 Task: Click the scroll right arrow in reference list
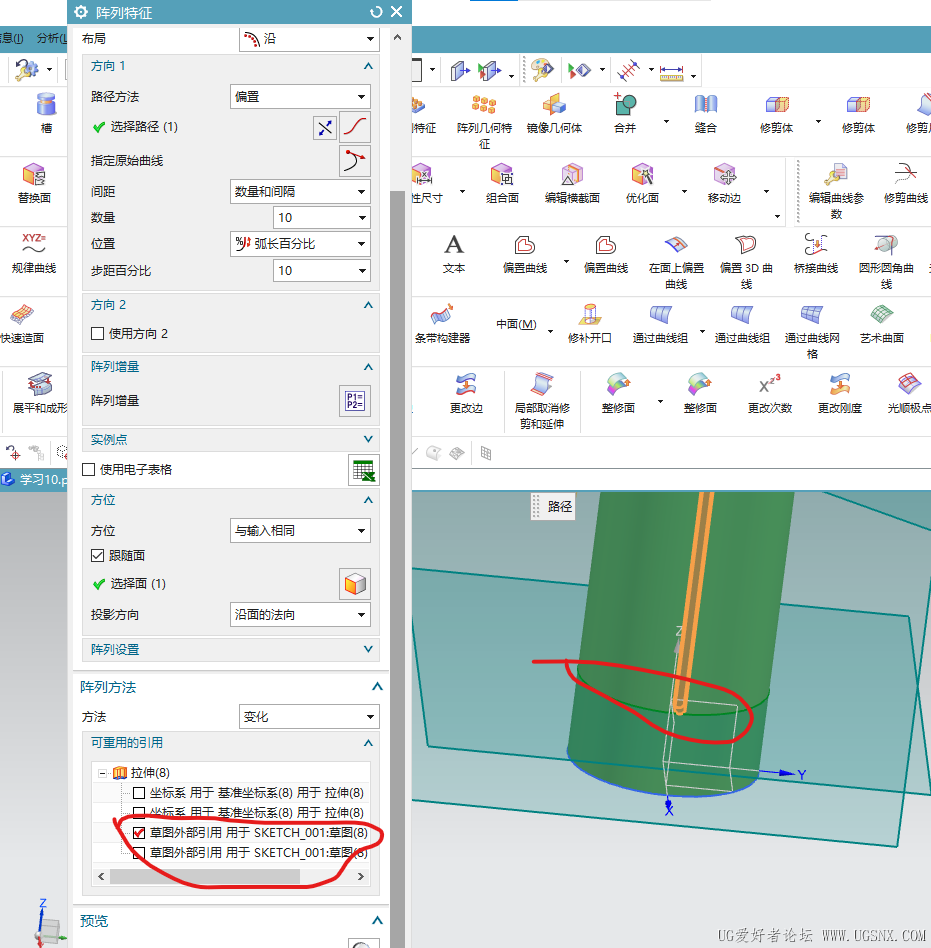361,876
